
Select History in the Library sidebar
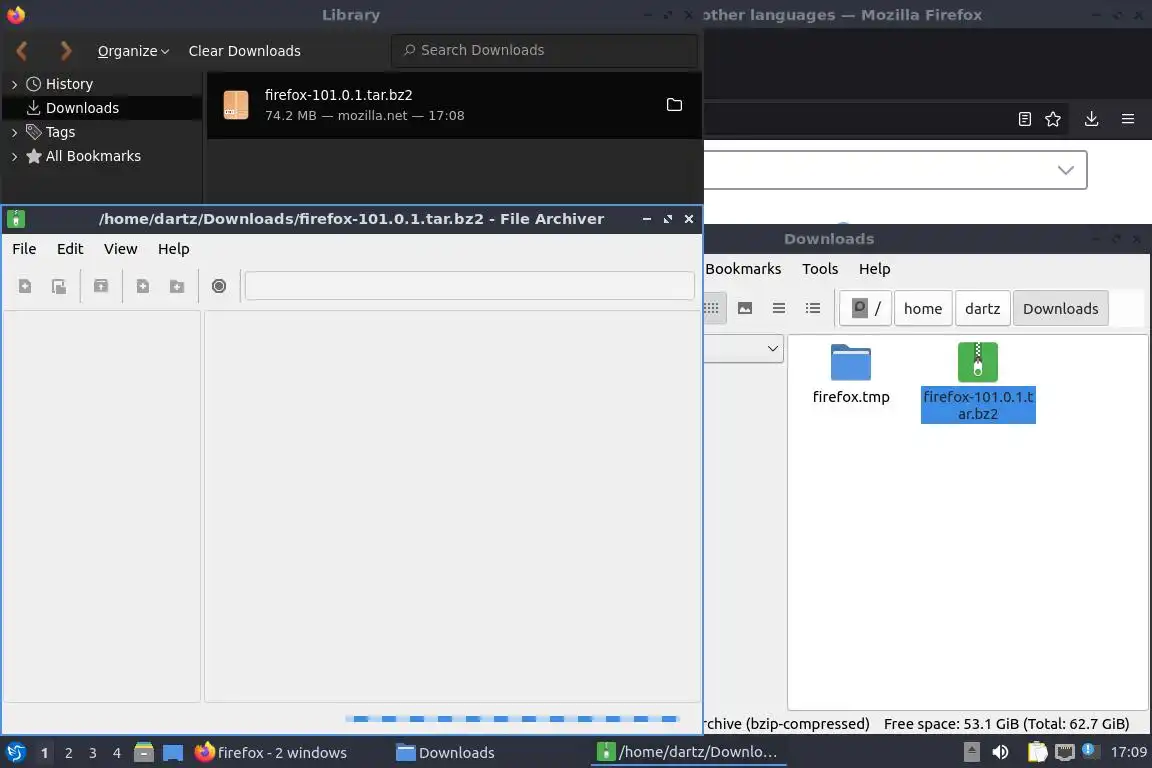coord(69,84)
